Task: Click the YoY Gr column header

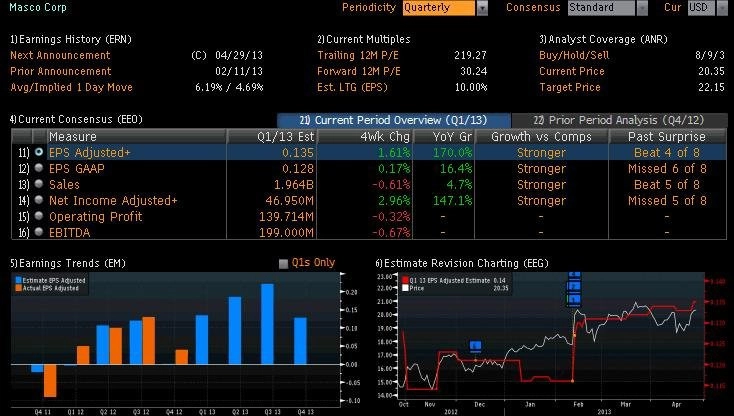Action: 444,137
